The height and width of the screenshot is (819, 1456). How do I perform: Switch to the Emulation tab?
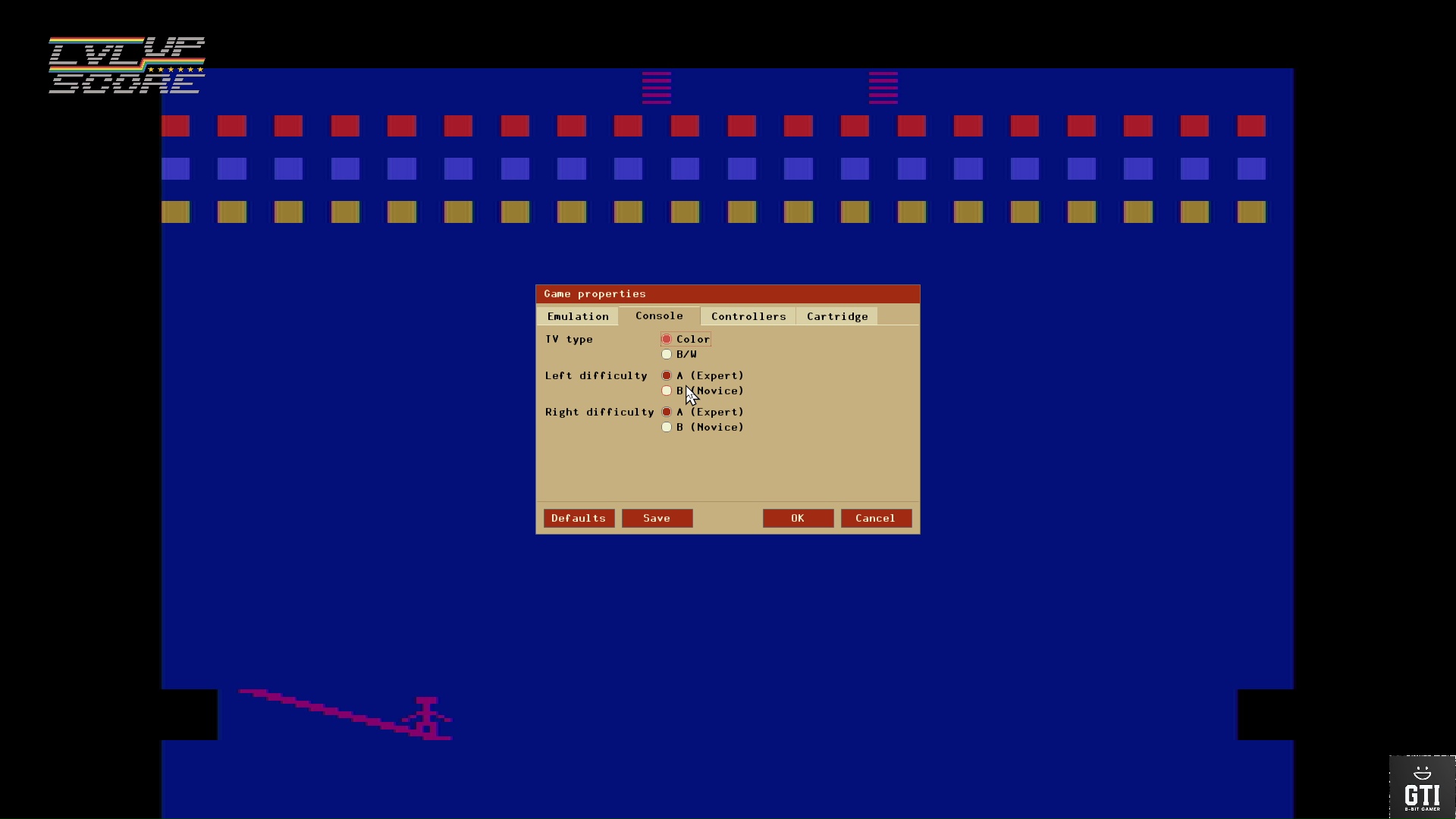click(578, 316)
